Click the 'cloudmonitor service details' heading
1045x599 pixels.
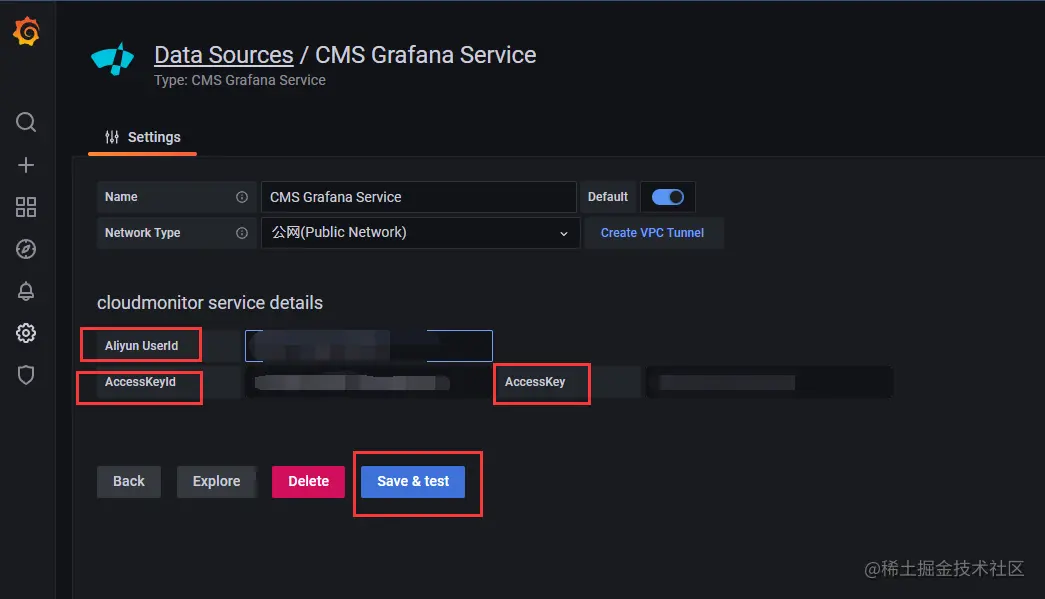point(210,302)
